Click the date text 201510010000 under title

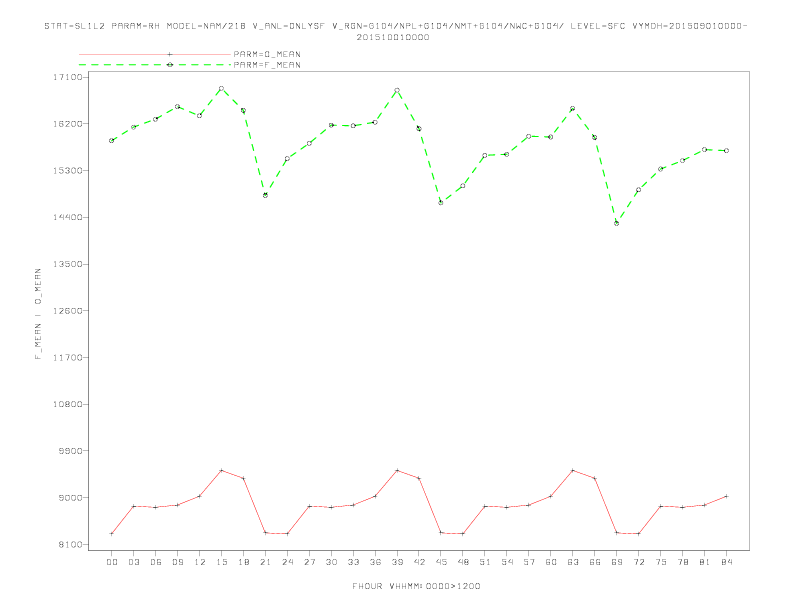[x=393, y=37]
